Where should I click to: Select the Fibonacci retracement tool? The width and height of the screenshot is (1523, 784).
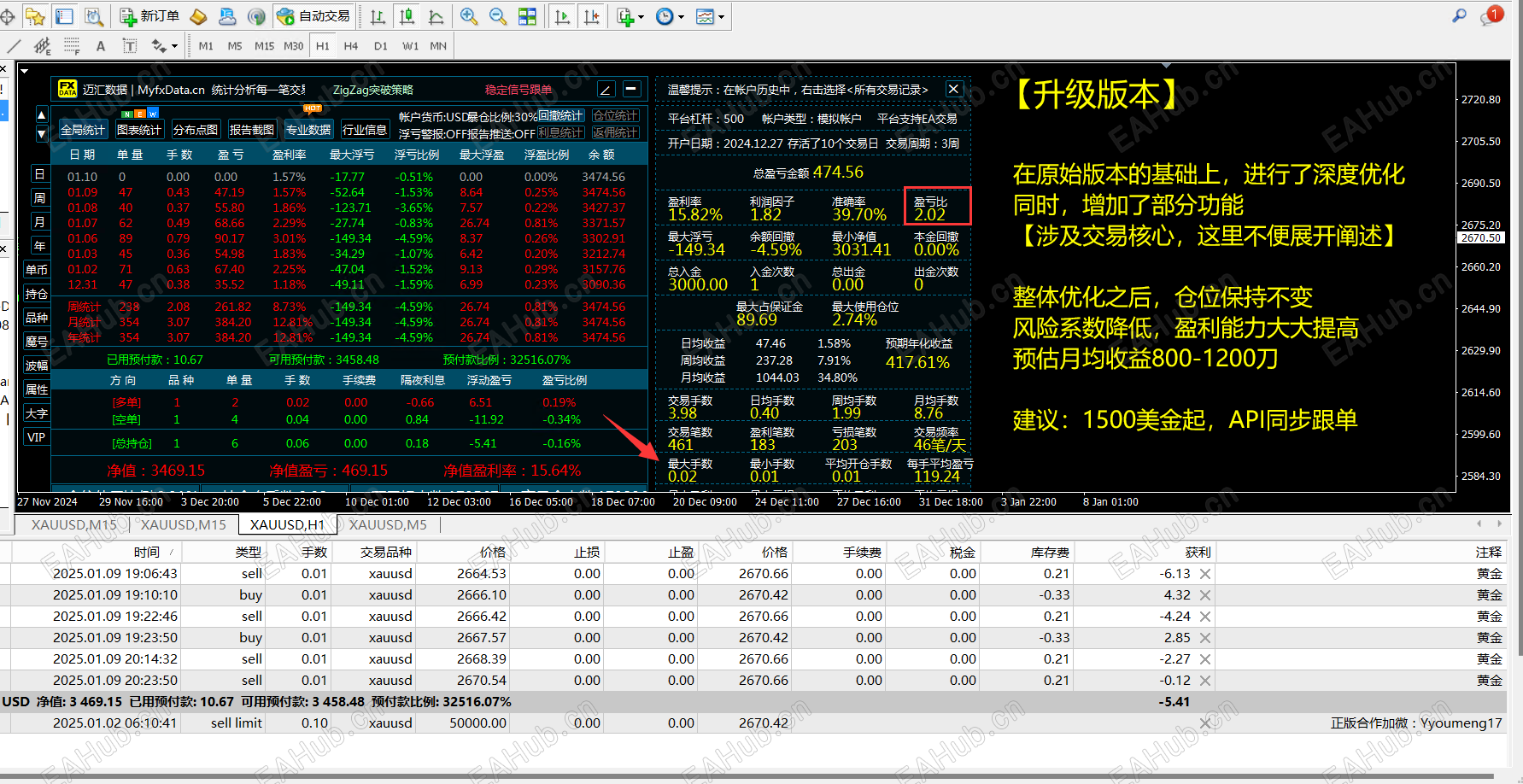72,45
